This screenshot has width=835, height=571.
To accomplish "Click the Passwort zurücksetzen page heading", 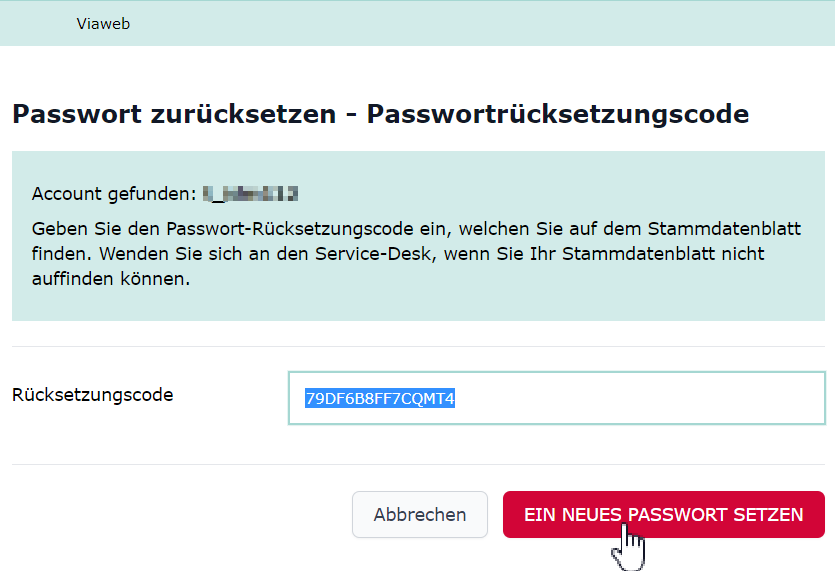I will coord(174,114).
